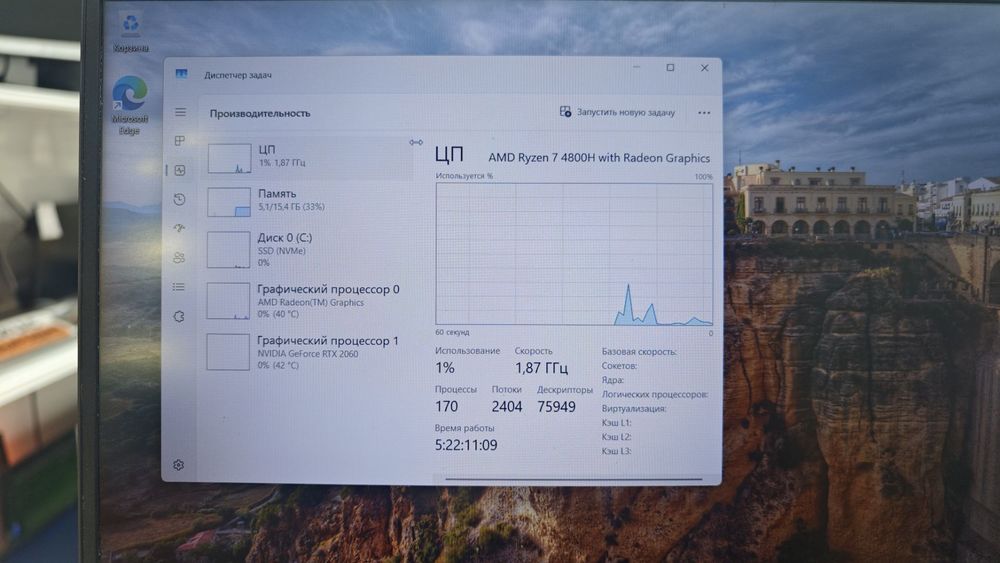1000x563 pixels.
Task: Click the Базовая скорость label
Action: 639,351
